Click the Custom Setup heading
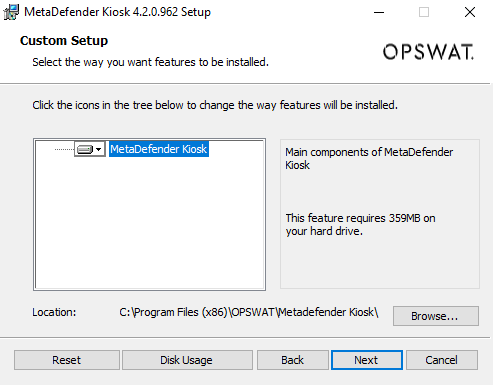The image size is (493, 385). [x=64, y=41]
